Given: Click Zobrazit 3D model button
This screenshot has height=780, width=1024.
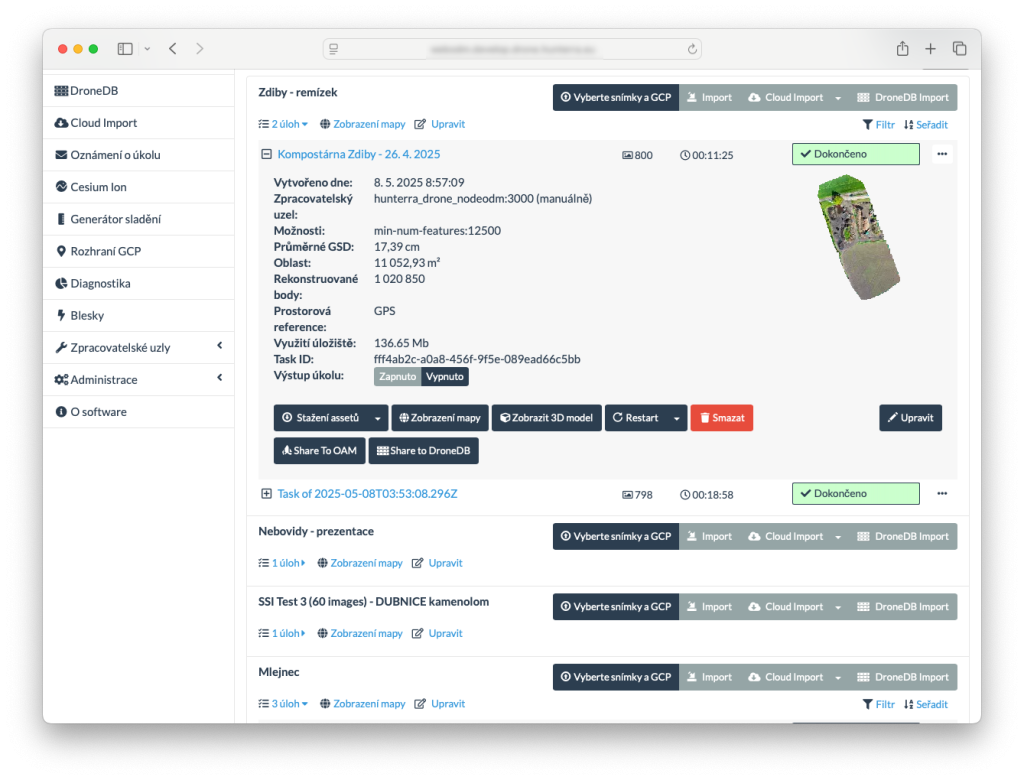Looking at the screenshot, I should point(547,418).
